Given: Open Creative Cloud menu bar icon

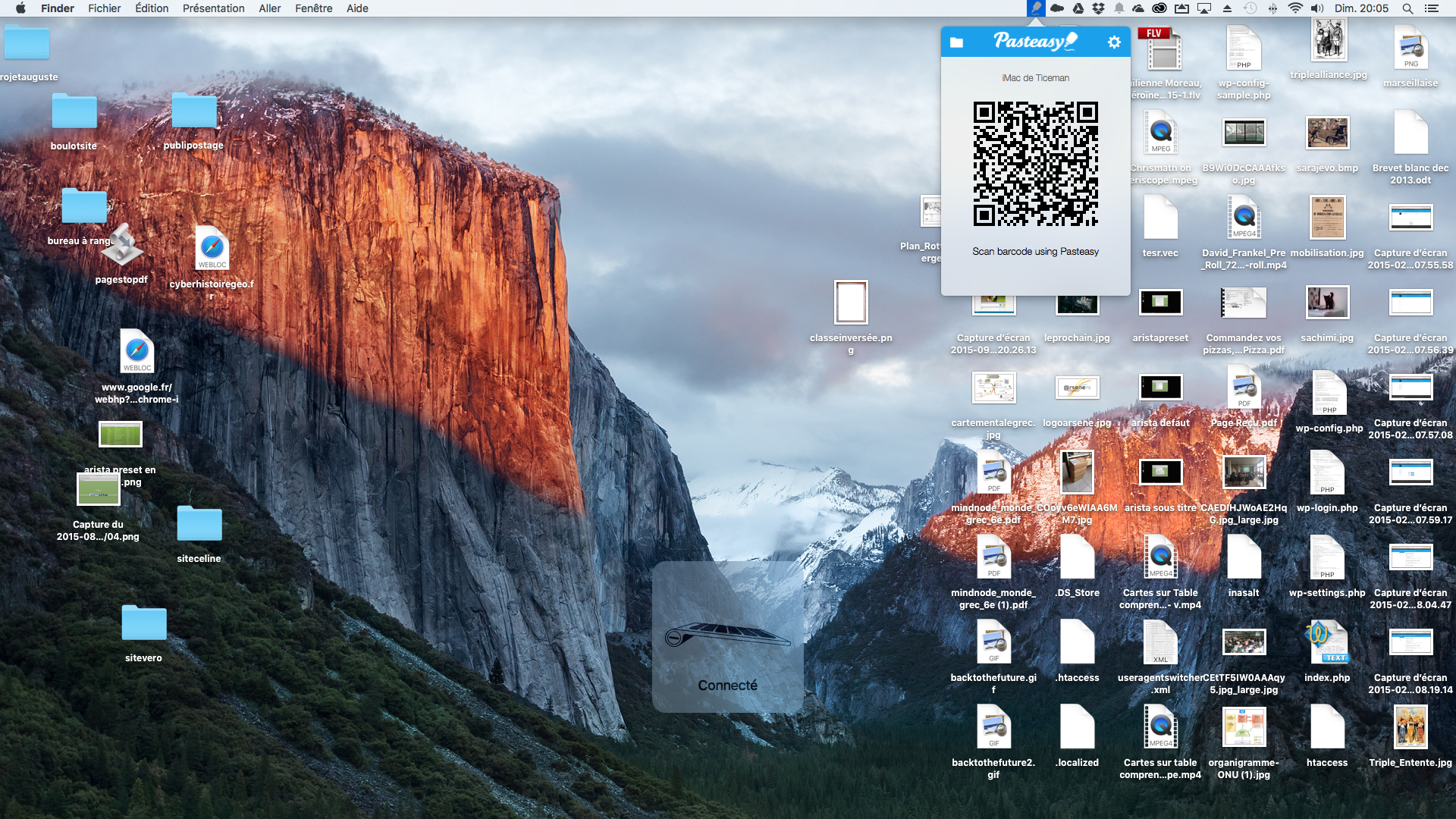Looking at the screenshot, I should (x=1159, y=8).
